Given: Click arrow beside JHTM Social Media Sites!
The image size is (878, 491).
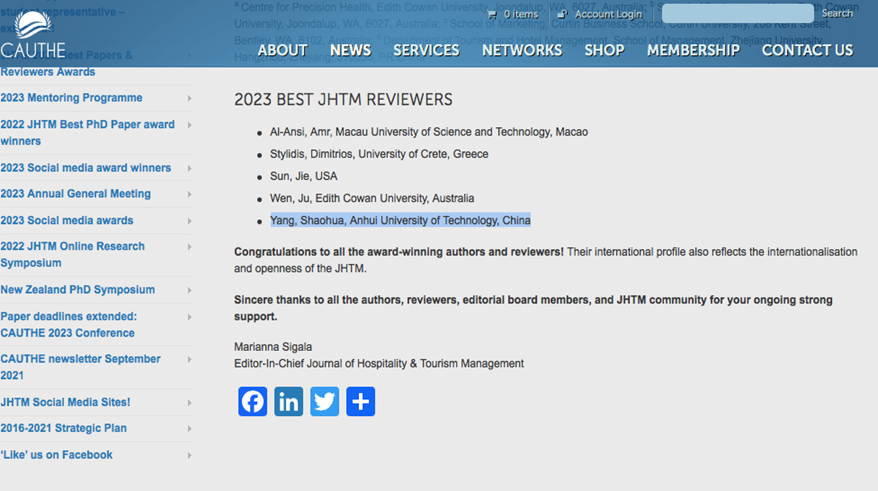Looking at the screenshot, I should click(189, 403).
